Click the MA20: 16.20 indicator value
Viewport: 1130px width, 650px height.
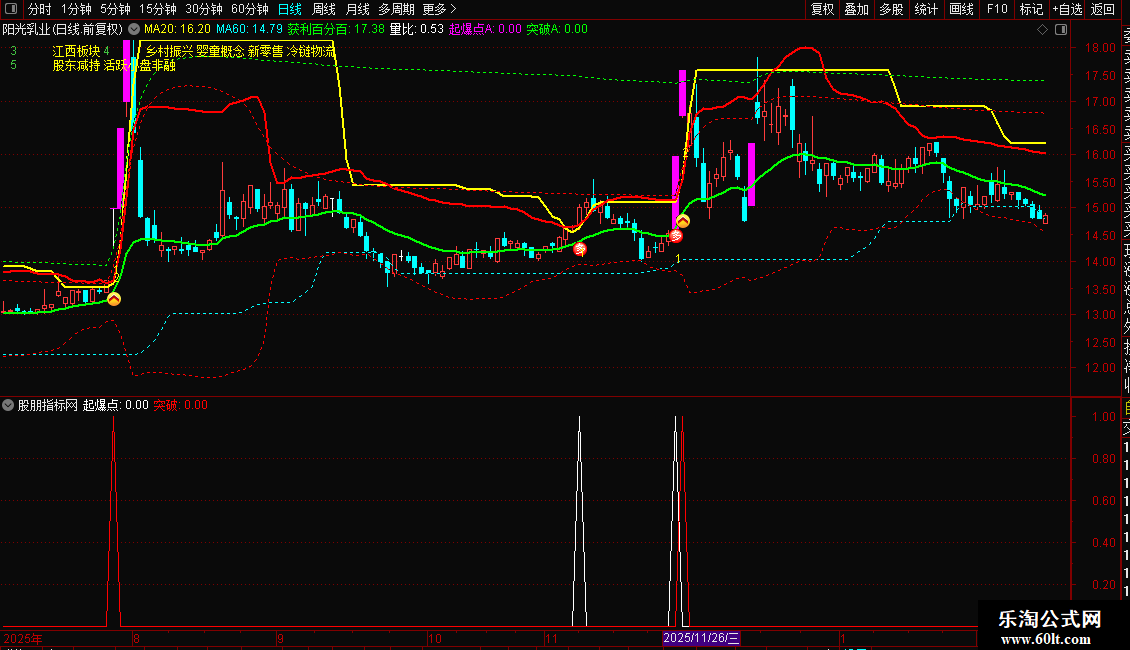tap(177, 29)
